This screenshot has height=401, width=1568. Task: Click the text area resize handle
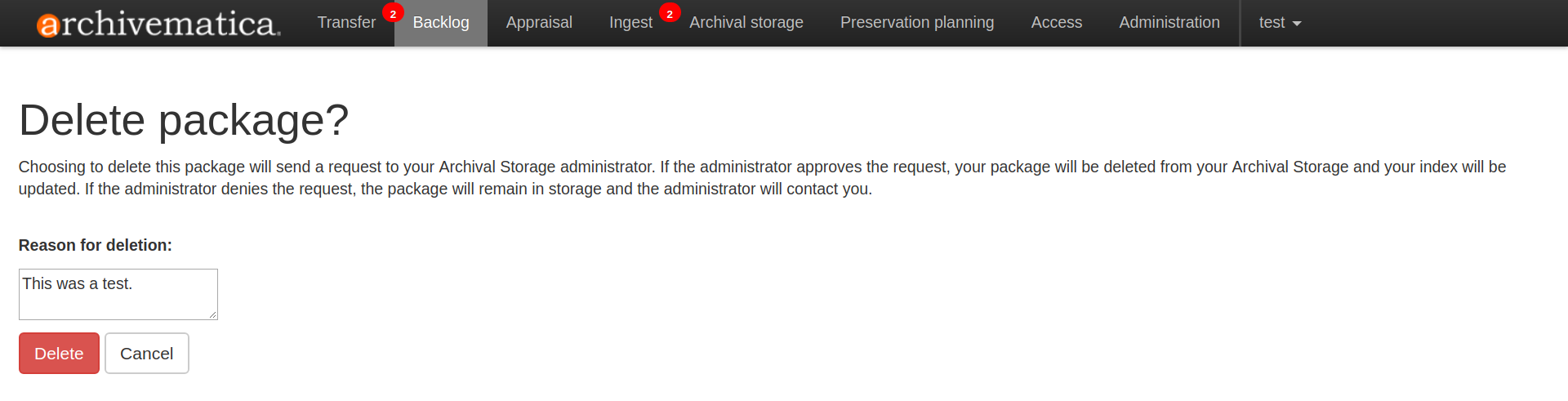[x=213, y=314]
